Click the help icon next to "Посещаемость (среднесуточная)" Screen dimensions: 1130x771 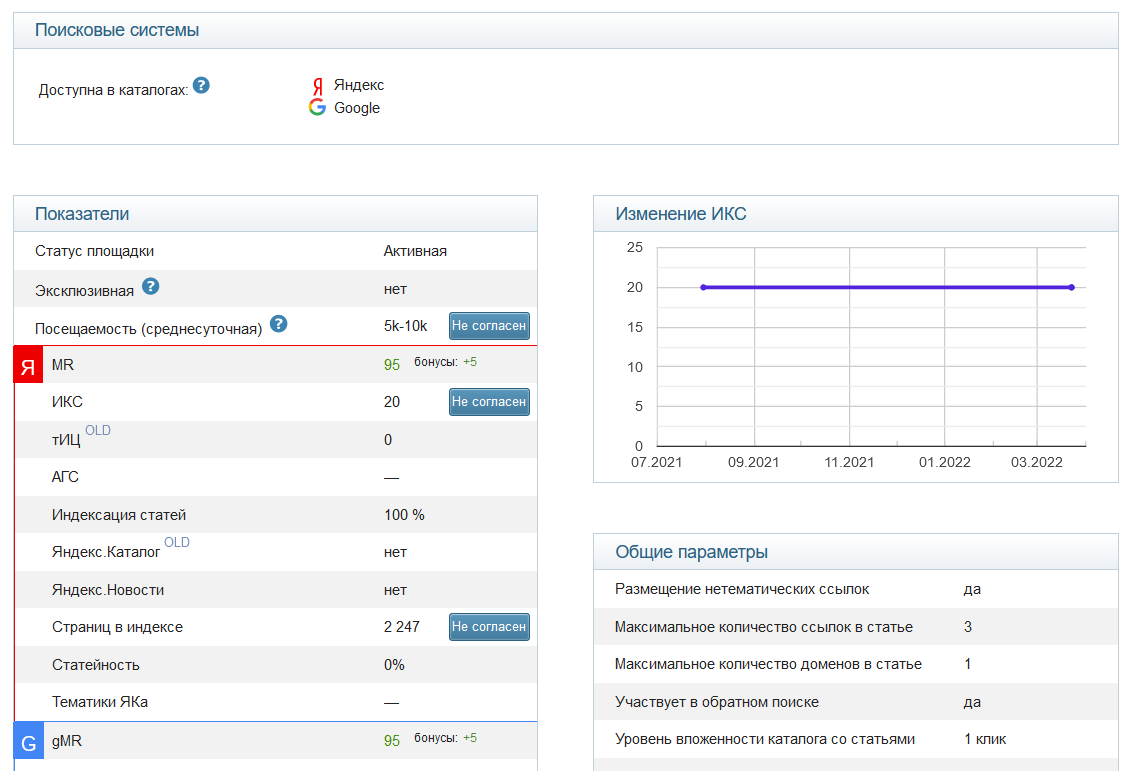tap(279, 324)
